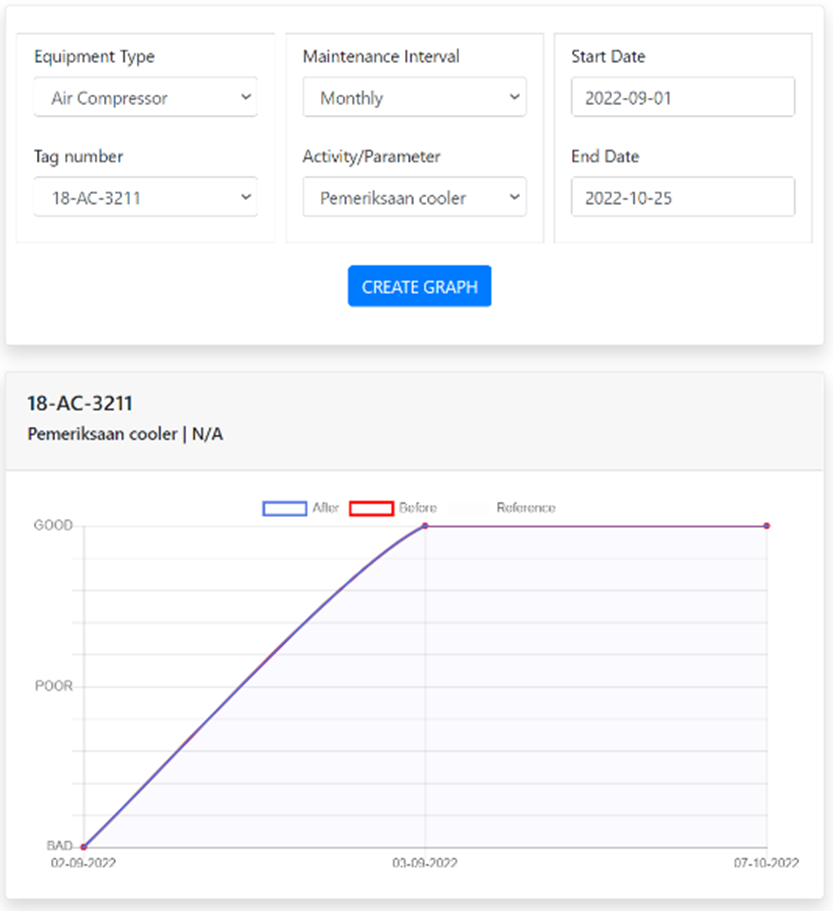833x911 pixels.
Task: Expand the Activity/Parameter dropdown
Action: [x=414, y=198]
